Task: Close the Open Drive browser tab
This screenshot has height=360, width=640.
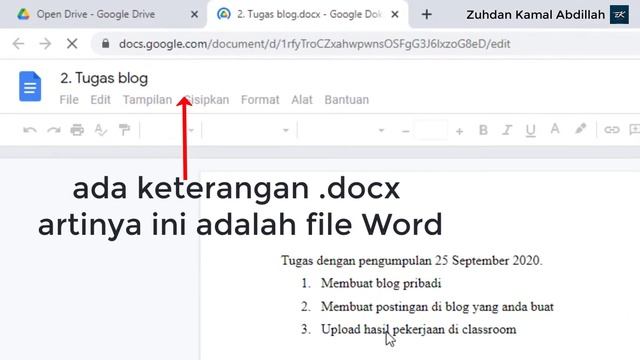Action: 194,15
